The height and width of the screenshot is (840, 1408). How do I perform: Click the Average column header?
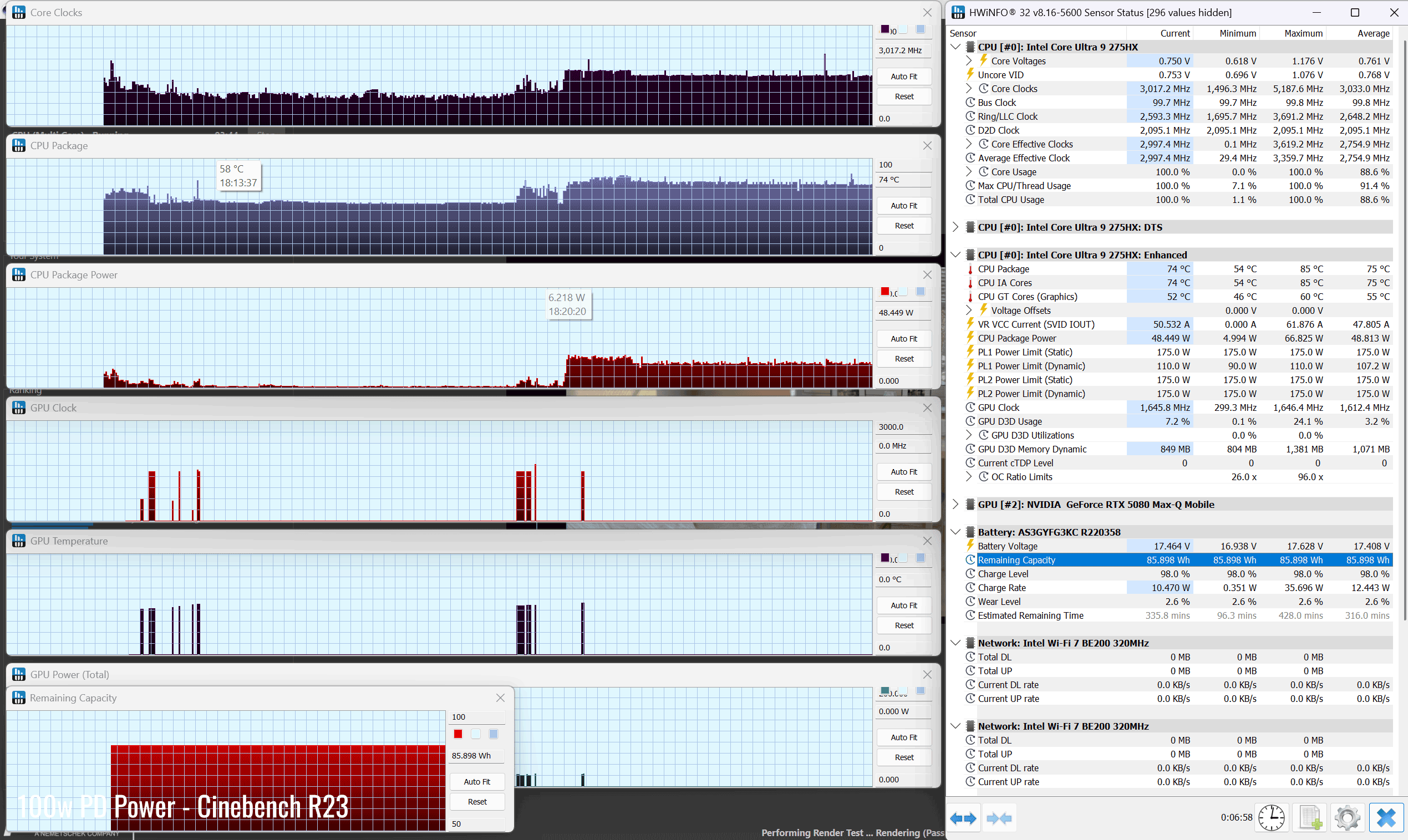[1360, 33]
